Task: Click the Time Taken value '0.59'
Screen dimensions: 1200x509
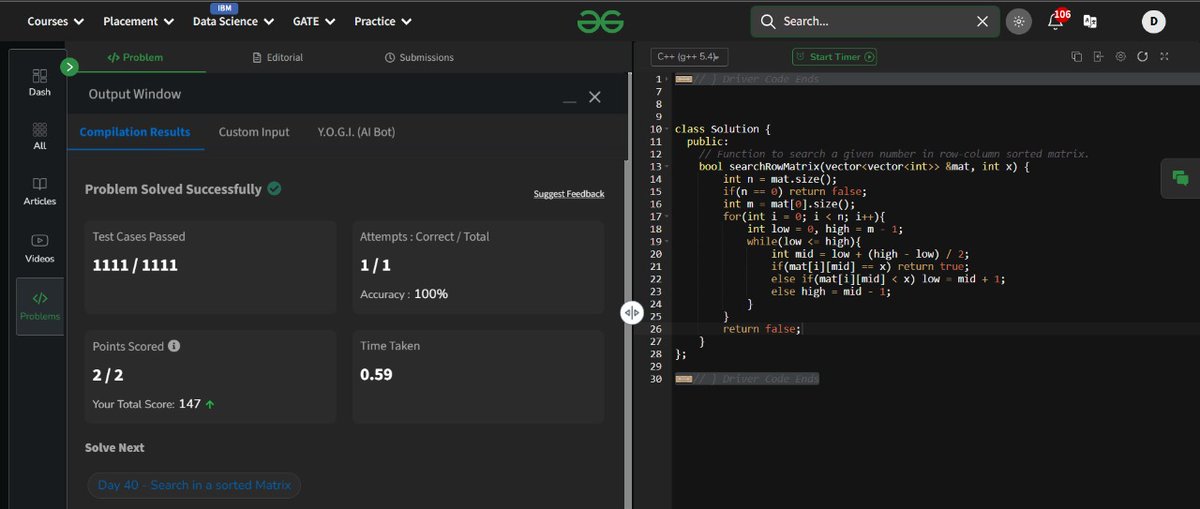Action: pyautogui.click(x=376, y=375)
